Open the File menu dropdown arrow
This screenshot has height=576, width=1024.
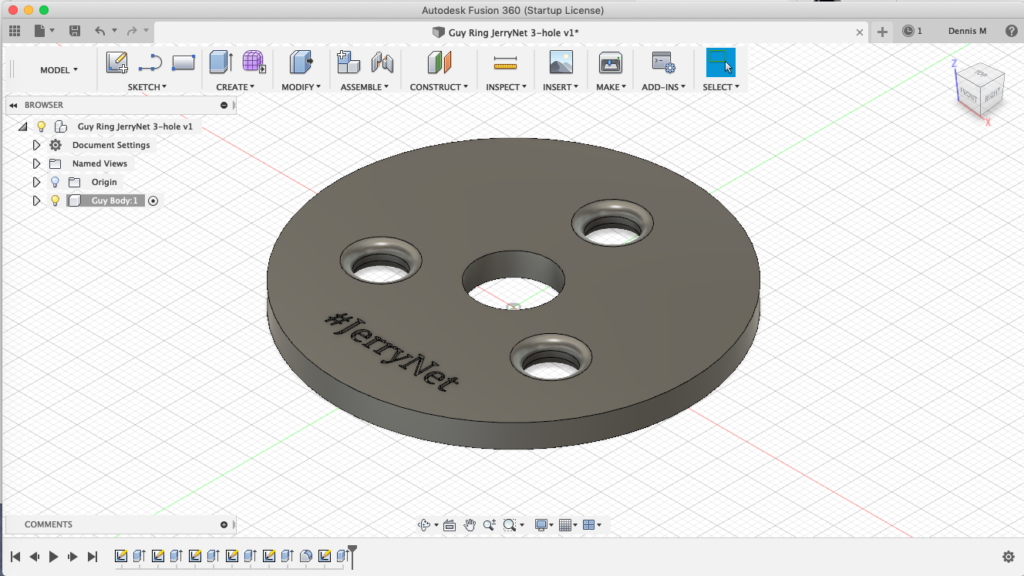52,31
